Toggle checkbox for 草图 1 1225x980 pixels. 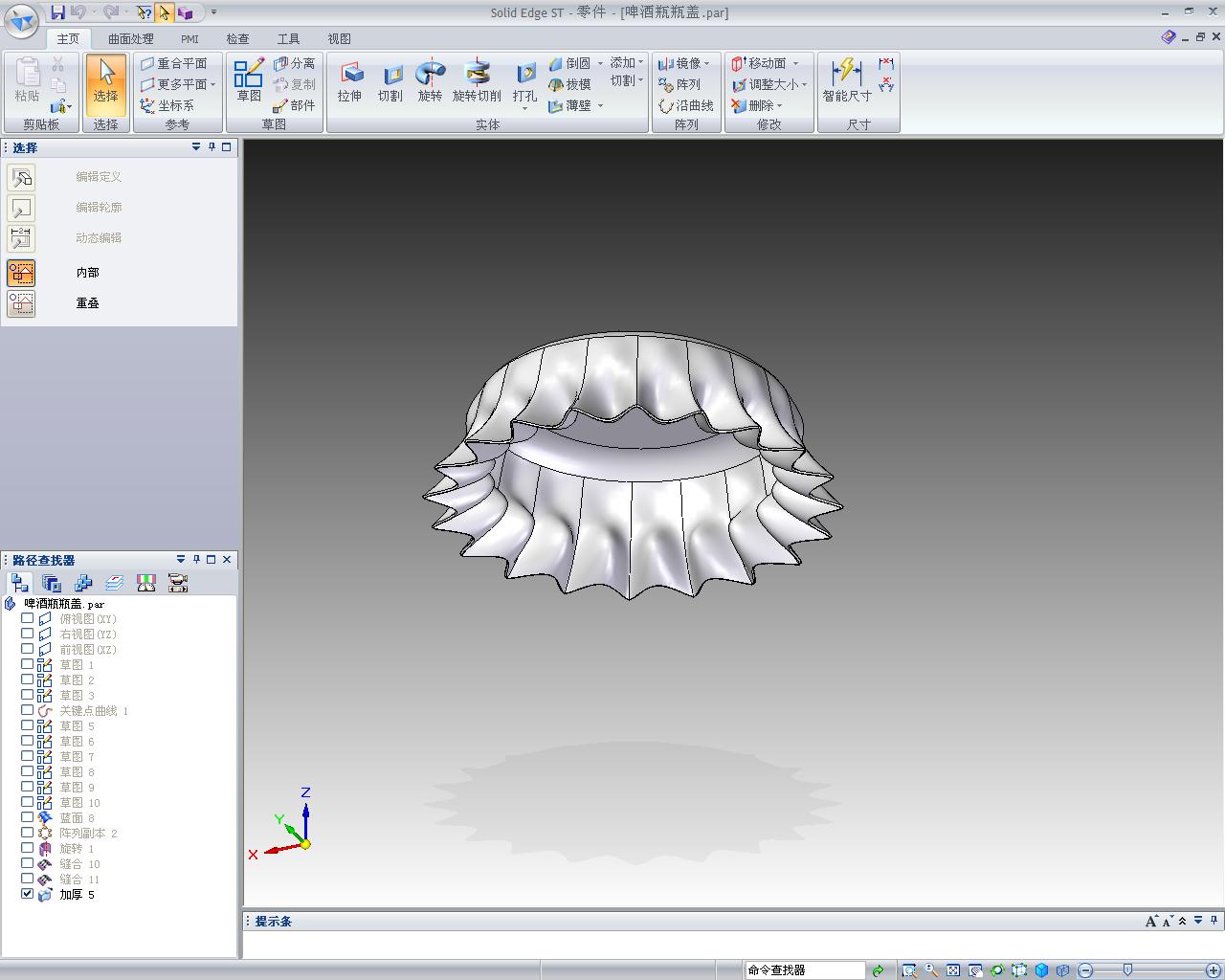pos(28,664)
